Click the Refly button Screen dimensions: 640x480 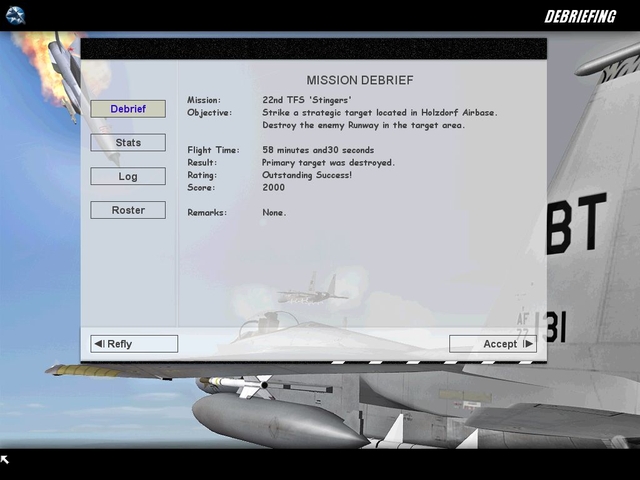tap(134, 344)
